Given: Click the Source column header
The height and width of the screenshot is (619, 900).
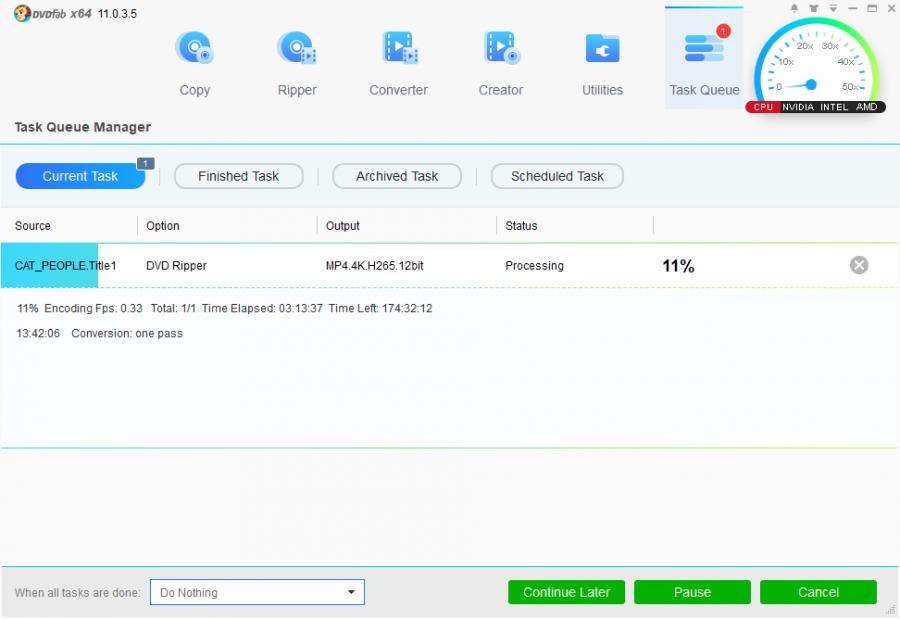Looking at the screenshot, I should [x=33, y=226].
